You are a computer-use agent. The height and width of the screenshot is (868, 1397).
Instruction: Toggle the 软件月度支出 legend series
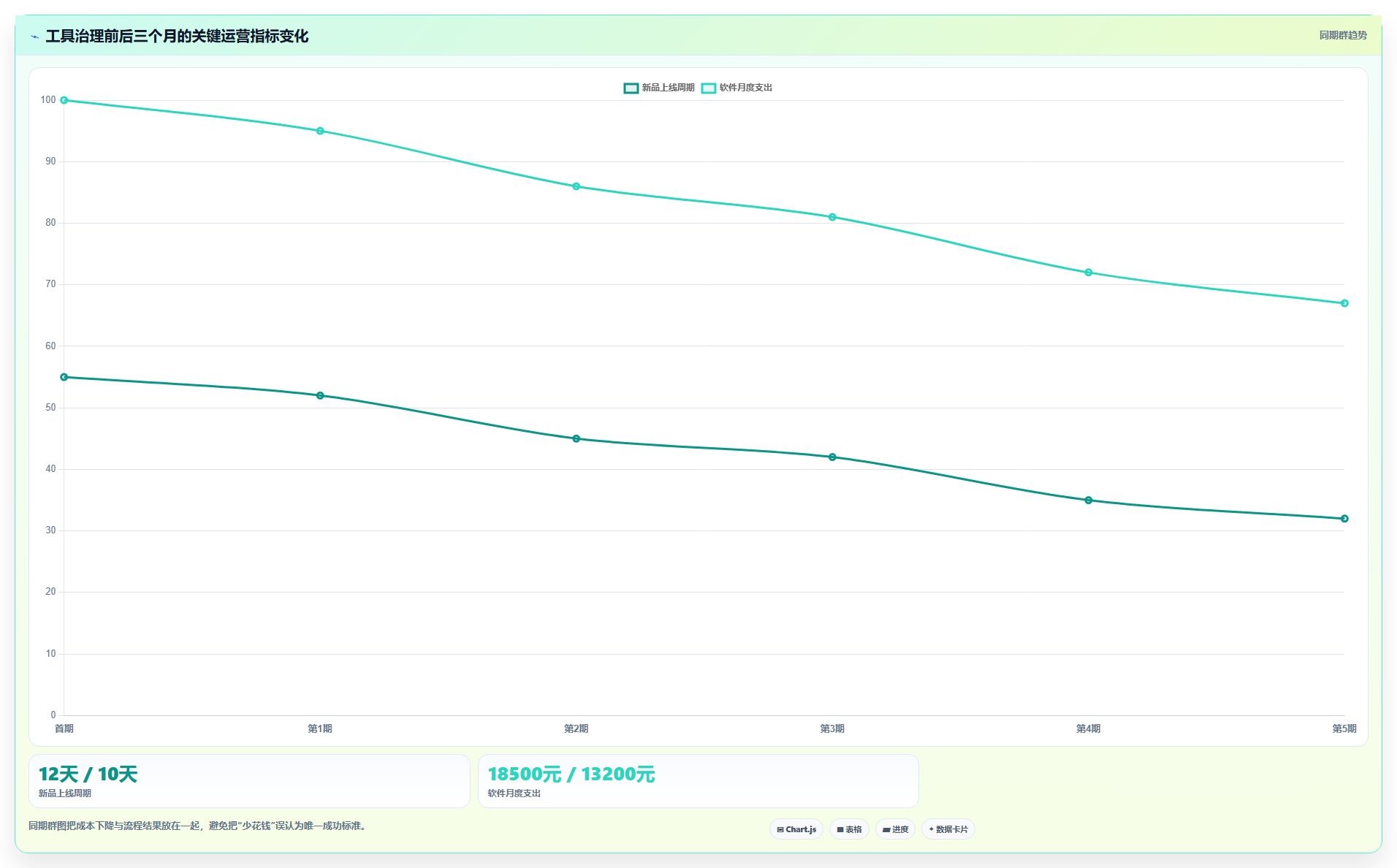[736, 88]
